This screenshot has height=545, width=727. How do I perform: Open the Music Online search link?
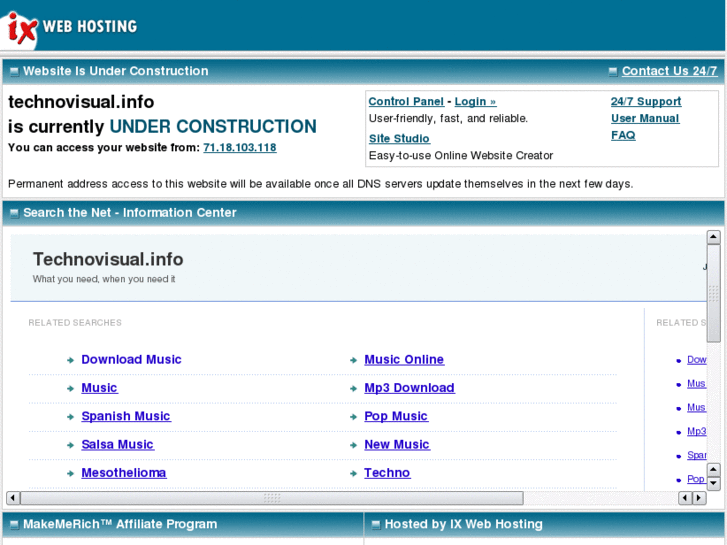[x=404, y=359]
